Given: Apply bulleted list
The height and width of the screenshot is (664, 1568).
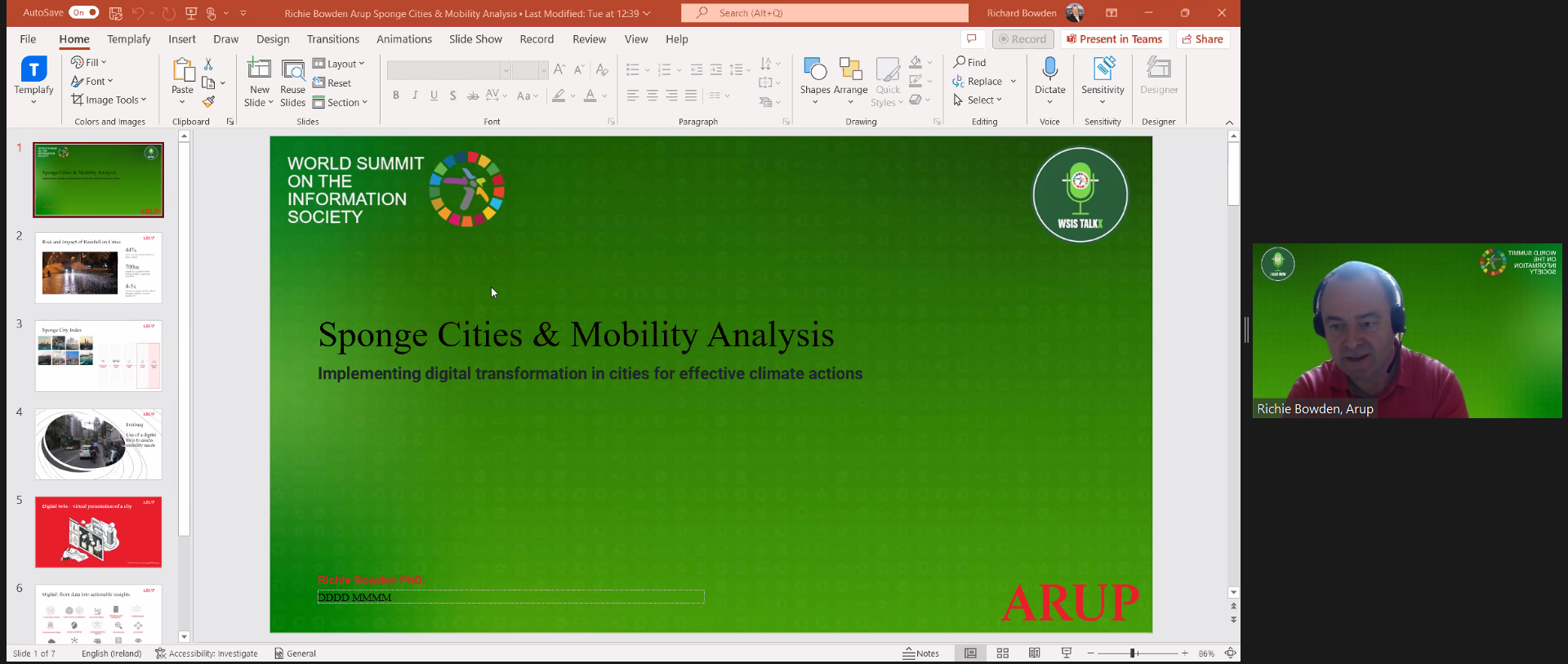Looking at the screenshot, I should tap(632, 70).
